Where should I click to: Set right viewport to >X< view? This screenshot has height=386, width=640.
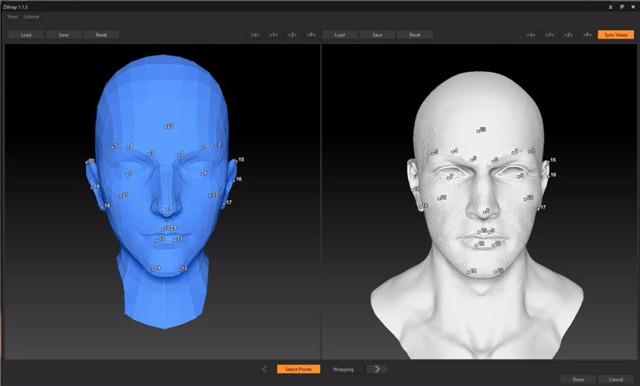tap(531, 35)
